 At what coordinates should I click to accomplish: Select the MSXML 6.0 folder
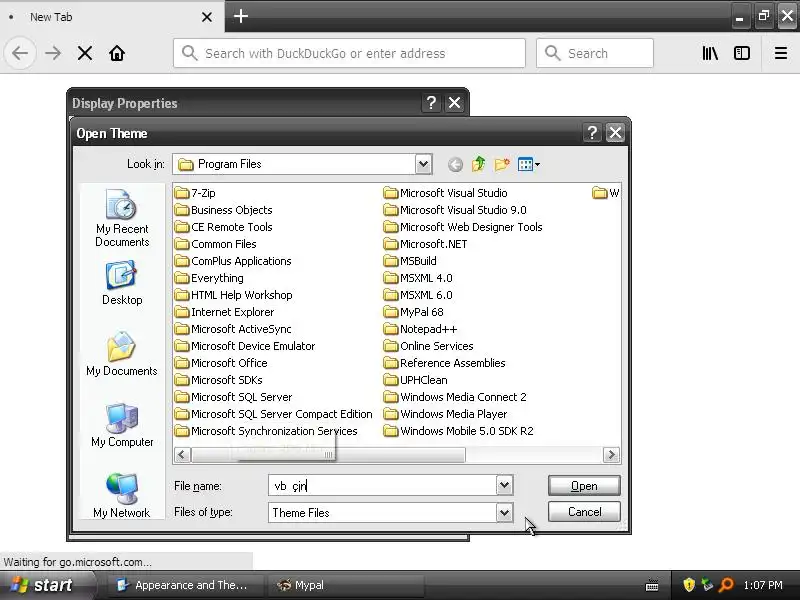(418, 295)
